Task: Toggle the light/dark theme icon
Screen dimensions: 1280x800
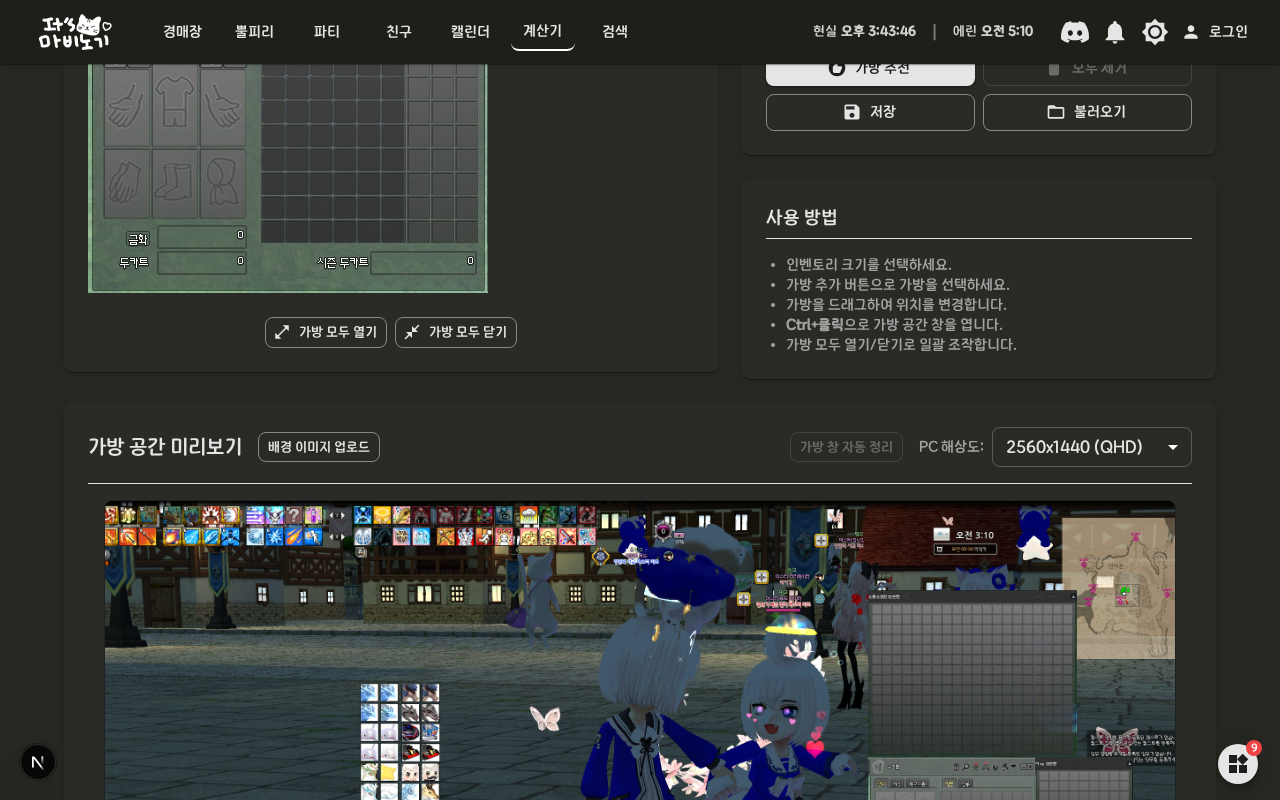Action: pos(1155,32)
